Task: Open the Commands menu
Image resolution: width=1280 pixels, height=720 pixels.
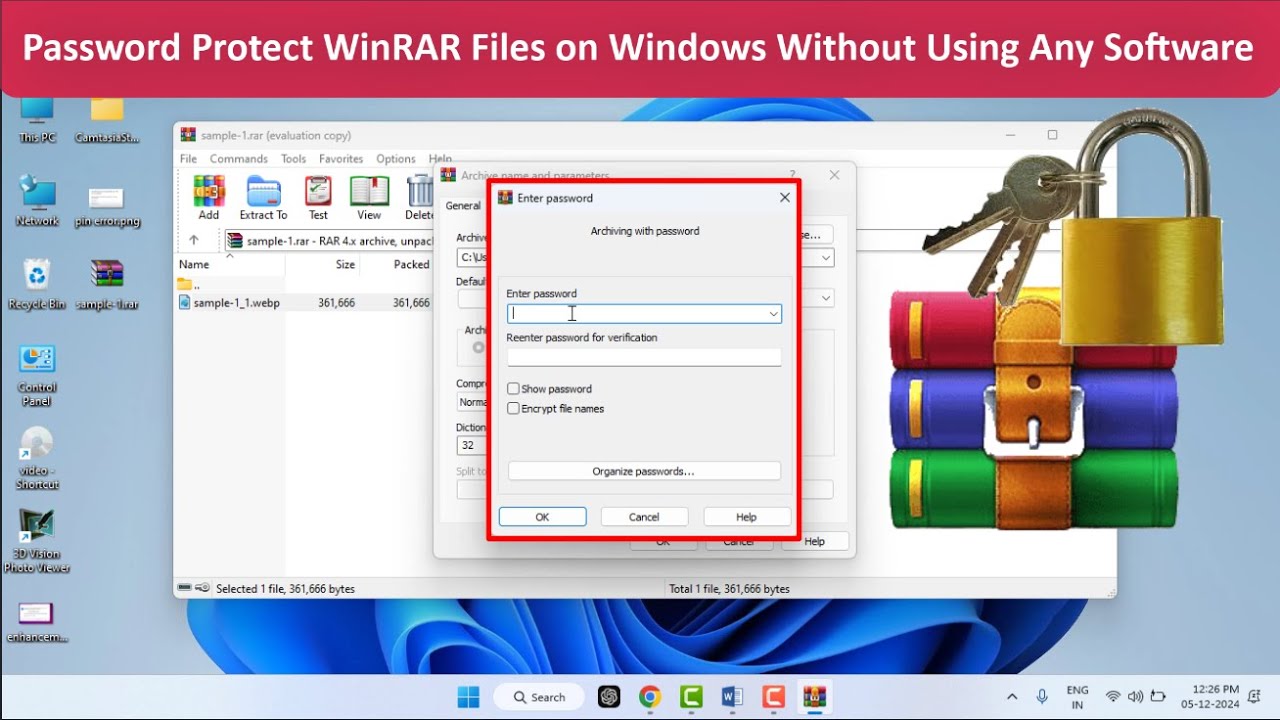Action: 239,159
